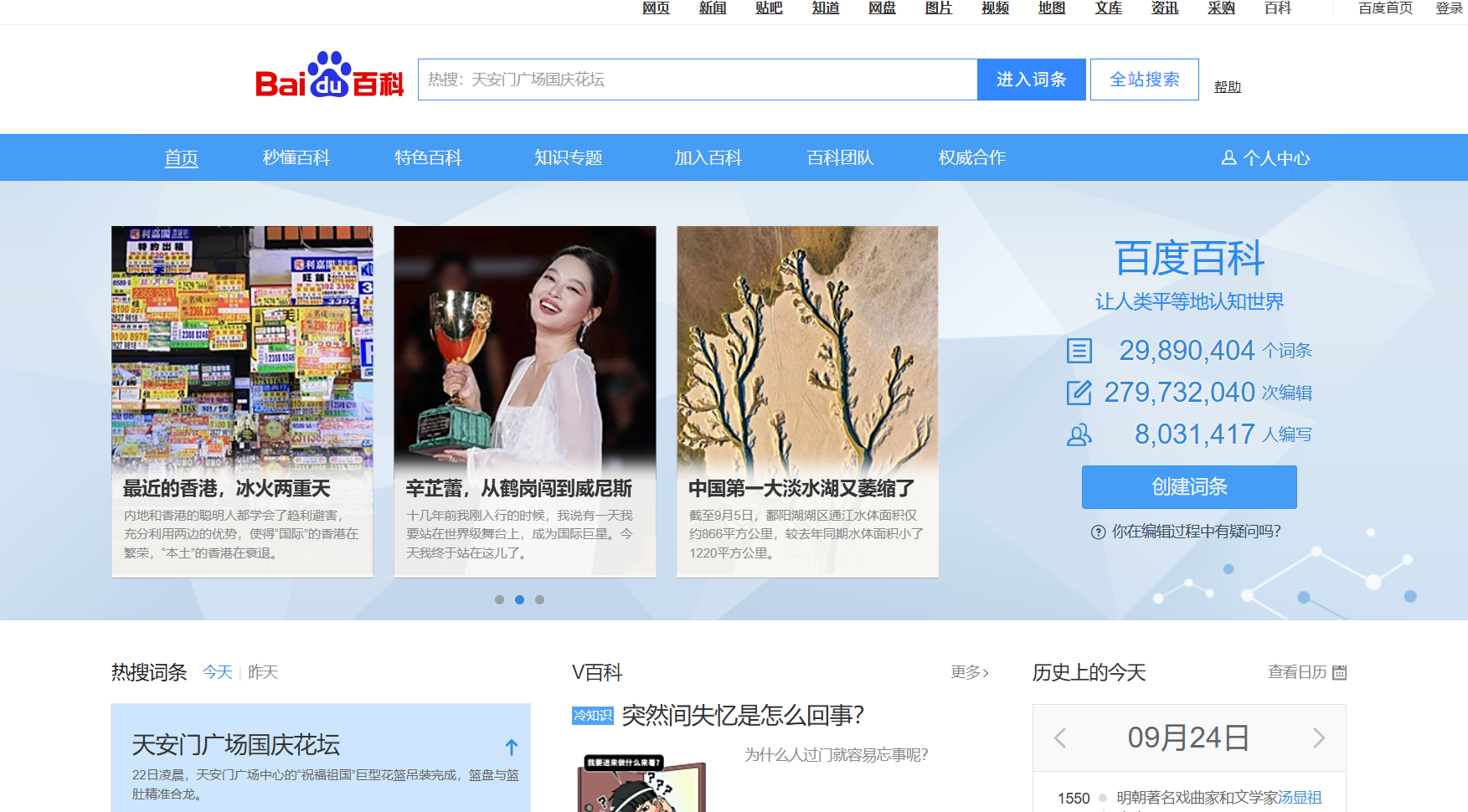Viewport: 1468px width, 812px height.
Task: Click the 冷知识 tag label
Action: 593,716
